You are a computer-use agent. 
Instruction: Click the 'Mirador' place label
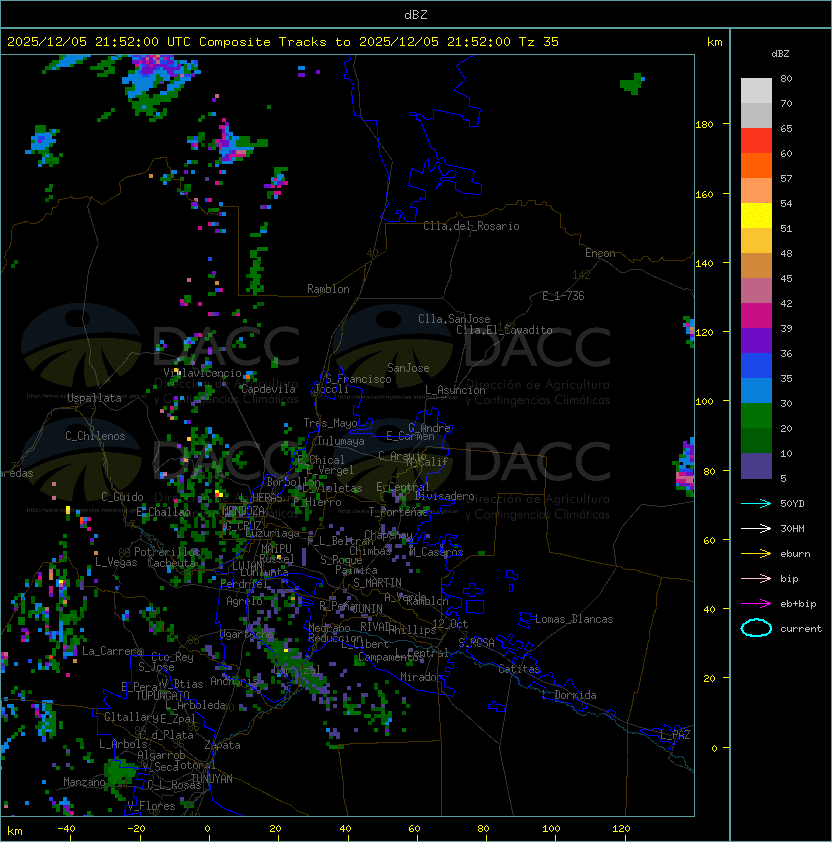[421, 677]
